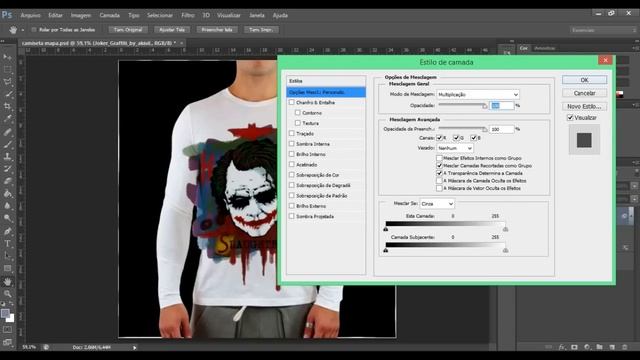Select the Magic Wand tool
640x360 pixels.
[x=7, y=94]
